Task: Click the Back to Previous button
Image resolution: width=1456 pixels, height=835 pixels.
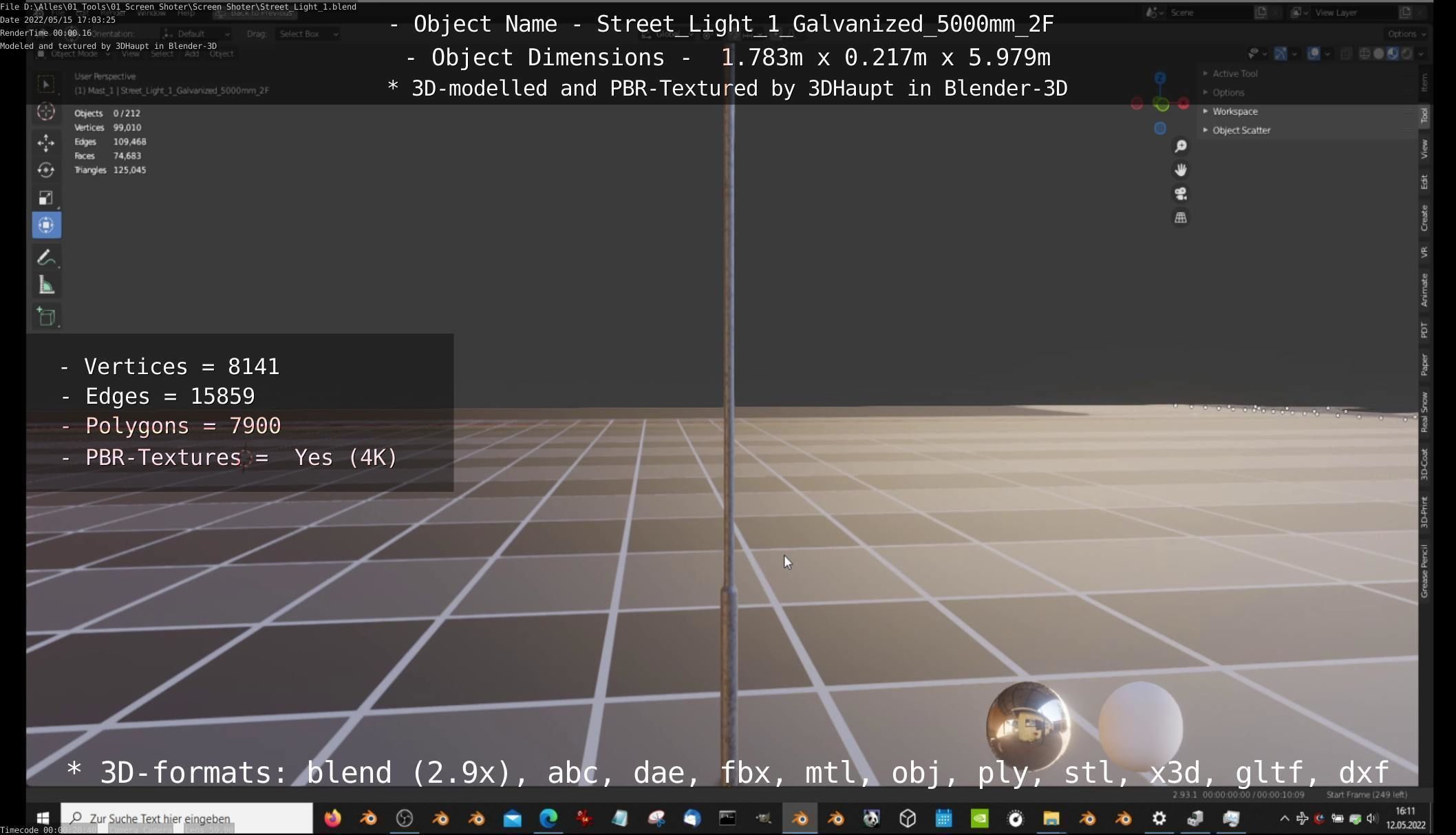Action: point(255,13)
